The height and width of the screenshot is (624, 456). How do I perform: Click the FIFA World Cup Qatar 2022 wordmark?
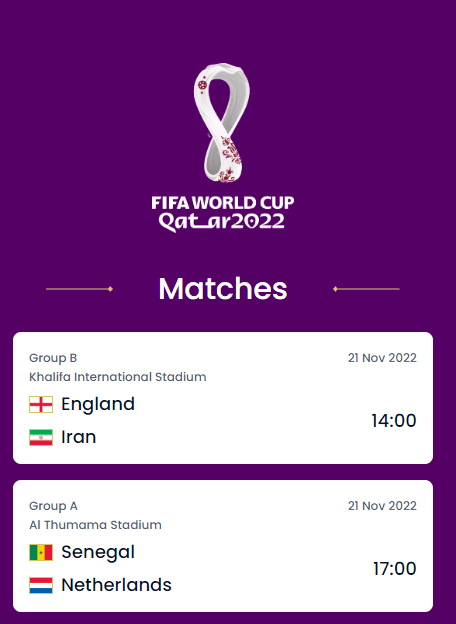[x=223, y=214]
